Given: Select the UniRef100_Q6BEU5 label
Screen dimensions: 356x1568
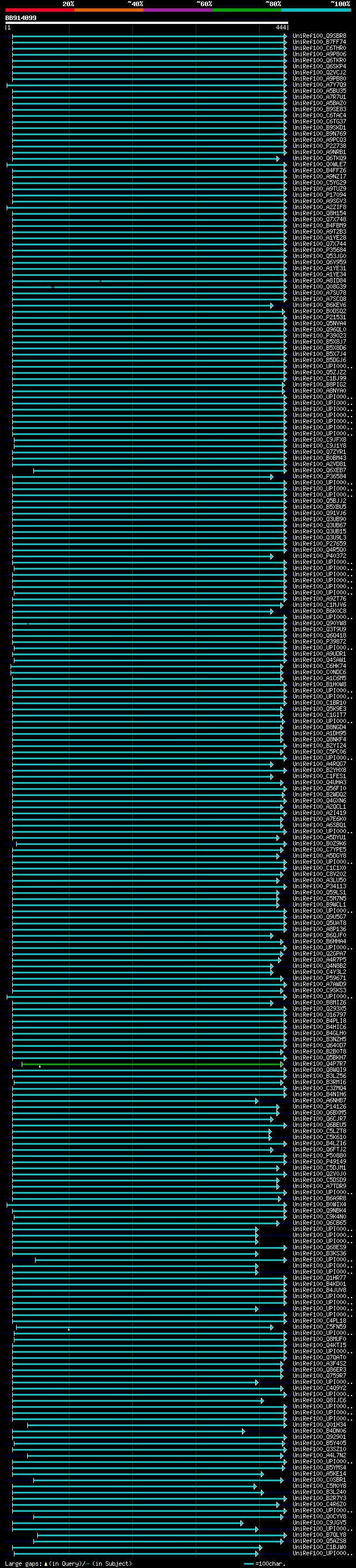Looking at the screenshot, I should (x=319, y=1125).
